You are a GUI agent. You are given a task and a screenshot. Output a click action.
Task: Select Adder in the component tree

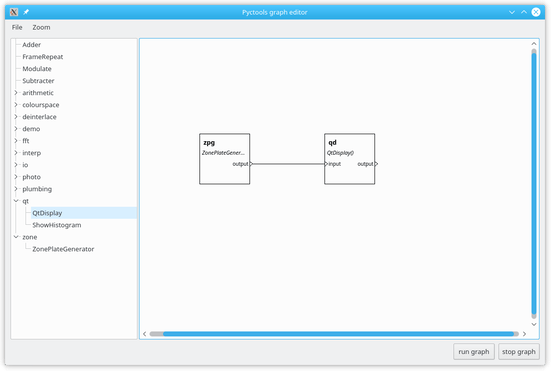(x=31, y=45)
